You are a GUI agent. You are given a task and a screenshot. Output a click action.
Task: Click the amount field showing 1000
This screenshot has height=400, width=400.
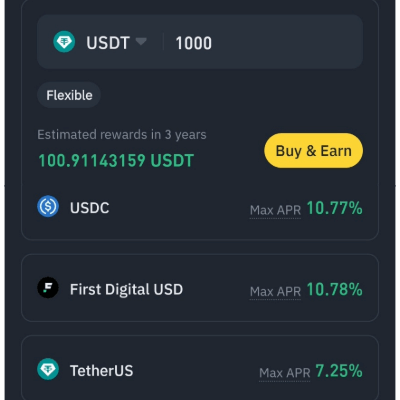click(x=263, y=43)
